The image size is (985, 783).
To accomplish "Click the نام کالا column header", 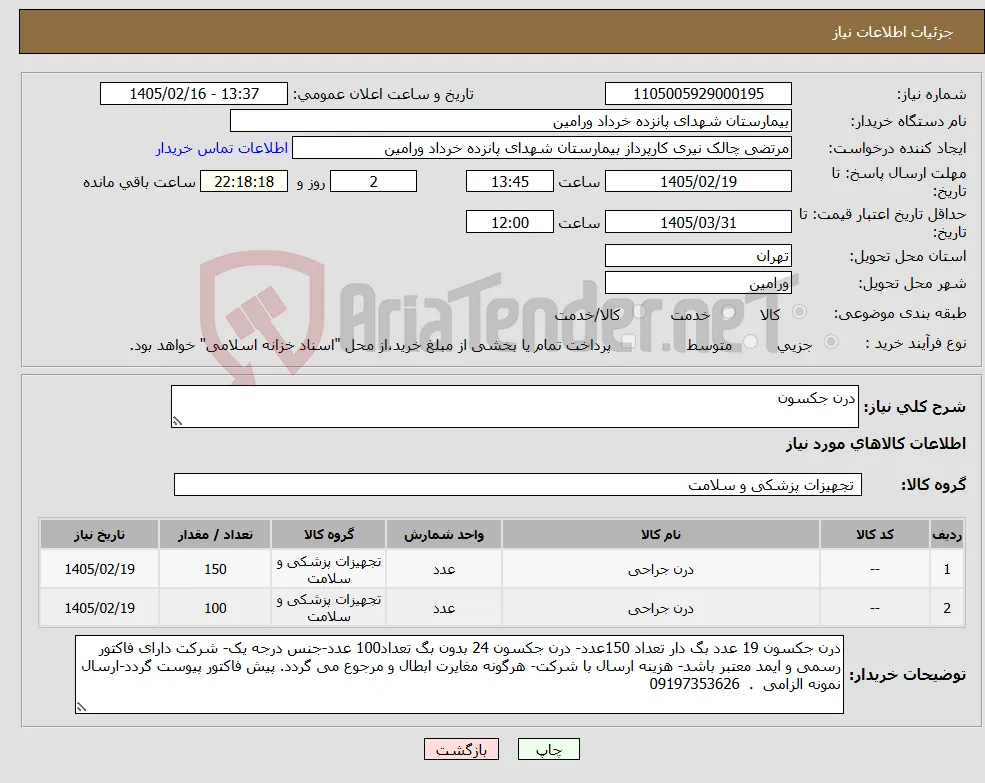I will point(660,535).
